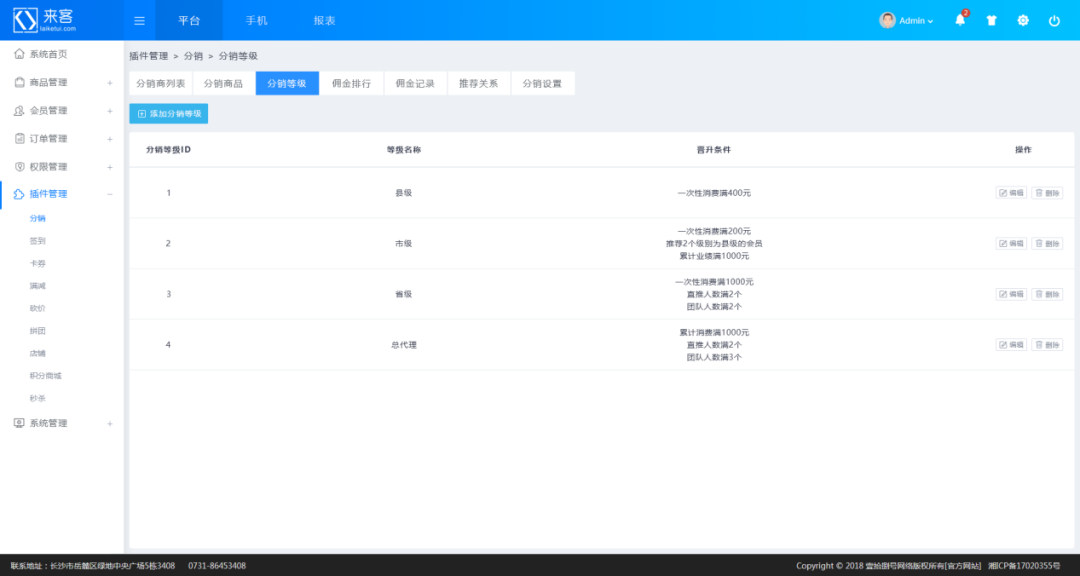This screenshot has height=576, width=1080.
Task: Click the shirt theme icon in header
Action: 991,21
